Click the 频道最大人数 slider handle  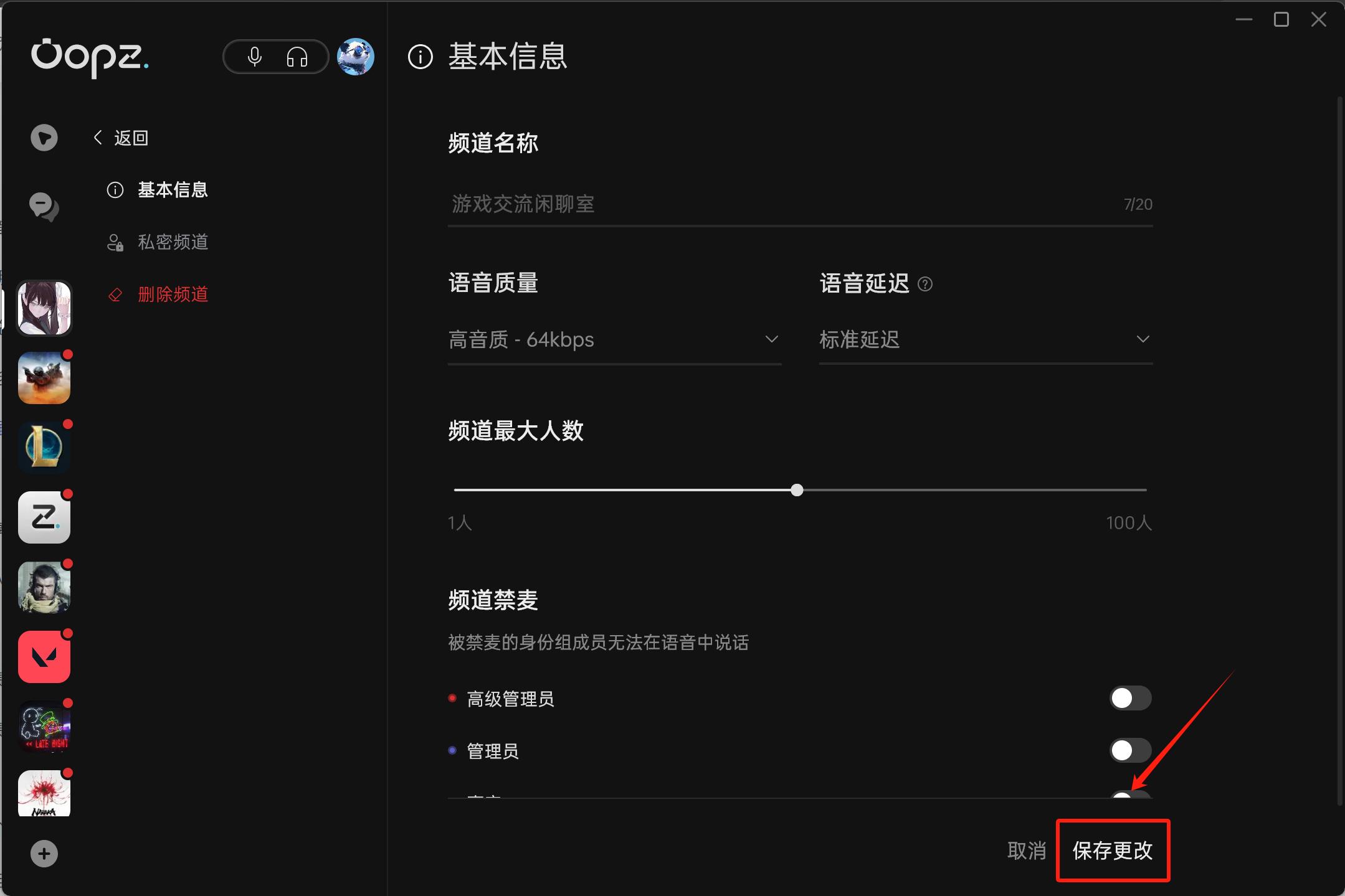(x=797, y=490)
